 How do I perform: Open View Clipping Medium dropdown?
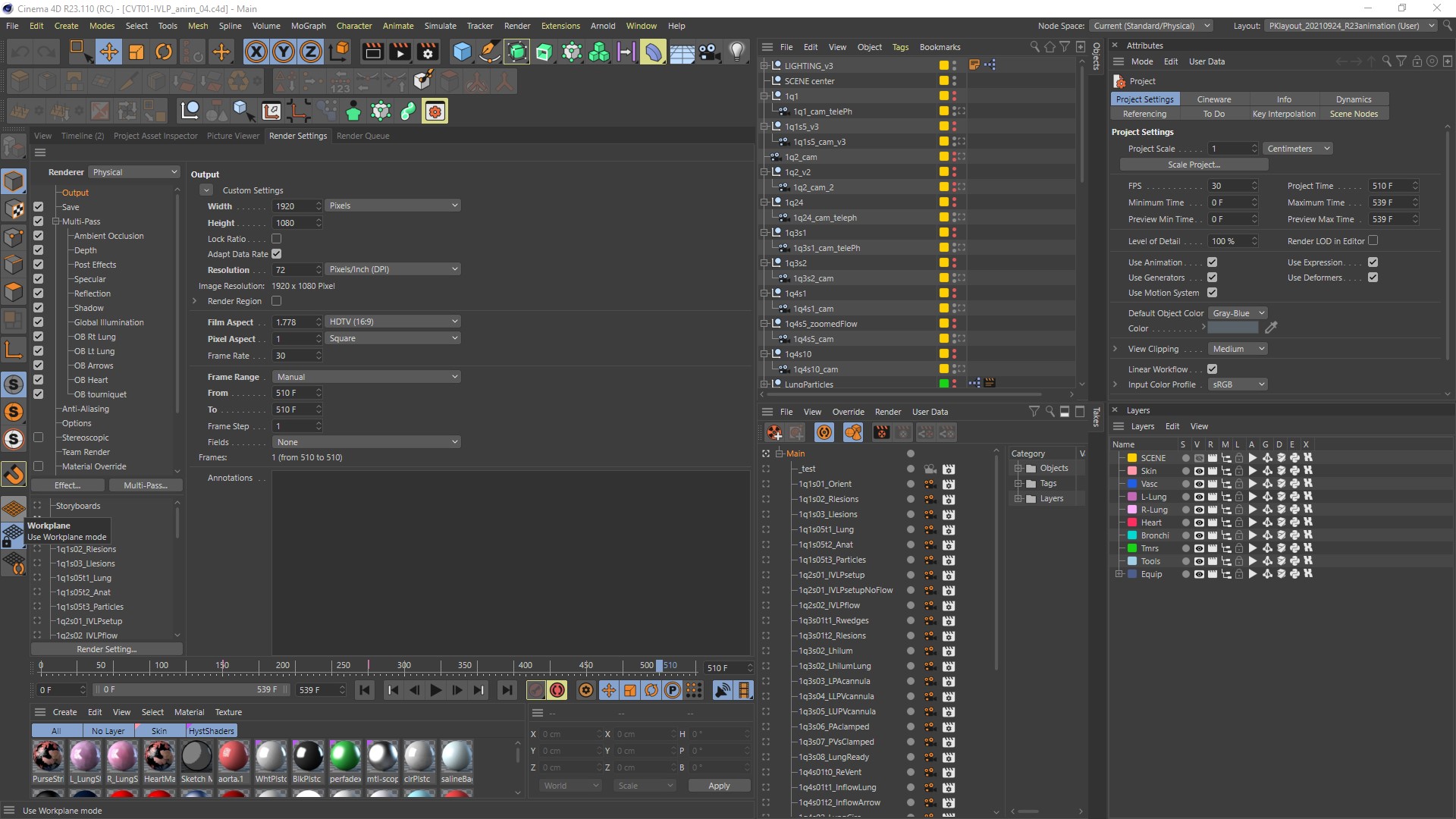pos(1238,349)
